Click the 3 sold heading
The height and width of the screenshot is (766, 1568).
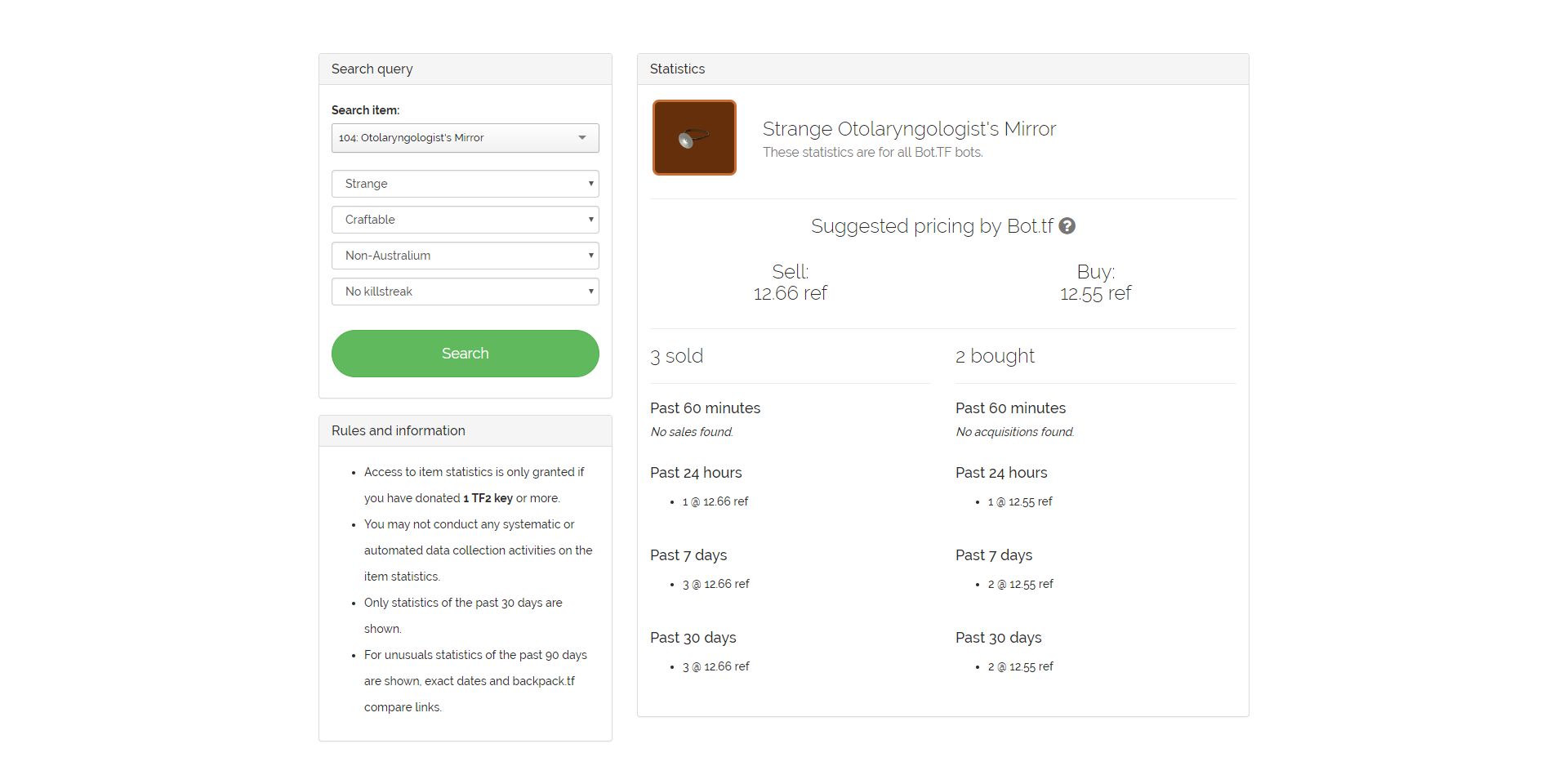click(677, 356)
